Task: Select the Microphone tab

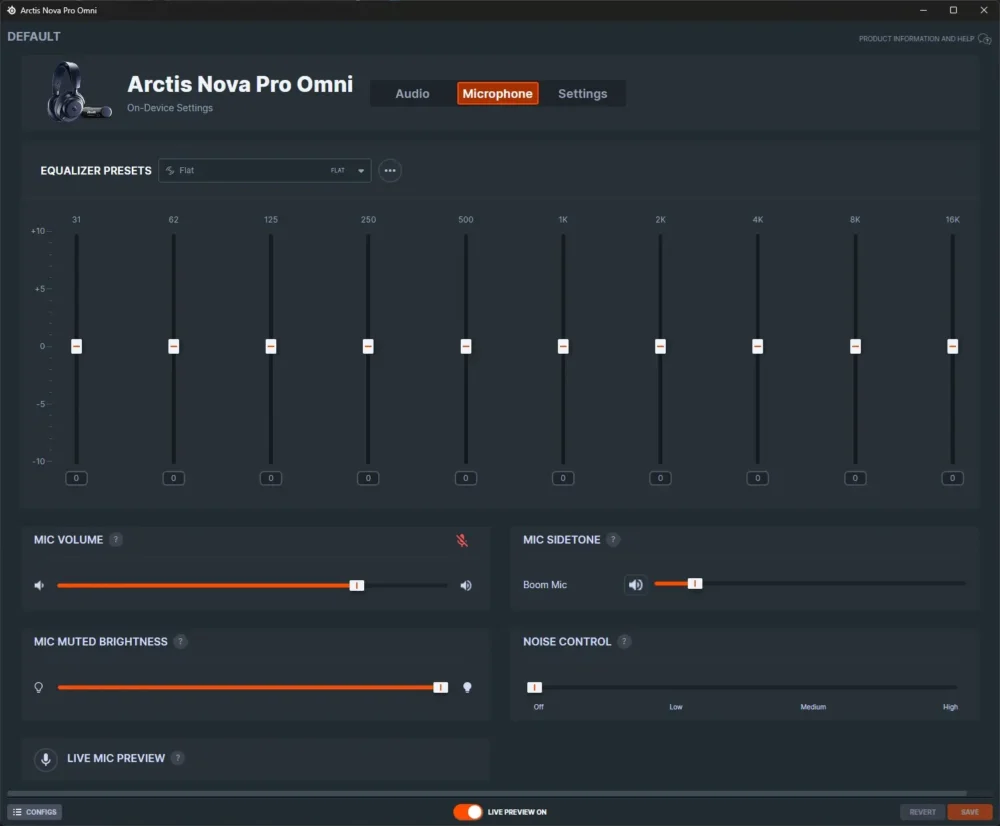Action: (497, 94)
